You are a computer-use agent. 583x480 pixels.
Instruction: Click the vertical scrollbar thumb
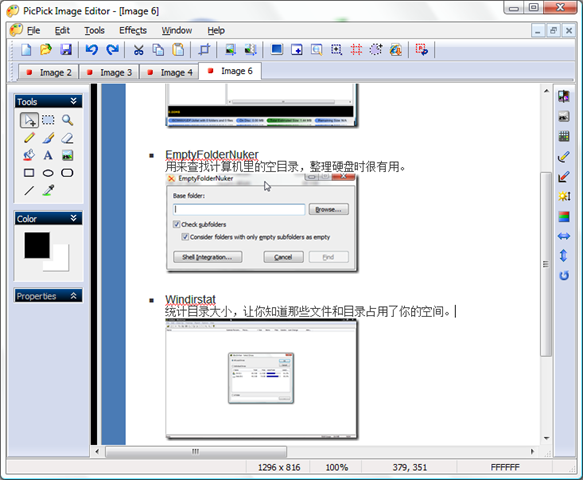pos(546,264)
